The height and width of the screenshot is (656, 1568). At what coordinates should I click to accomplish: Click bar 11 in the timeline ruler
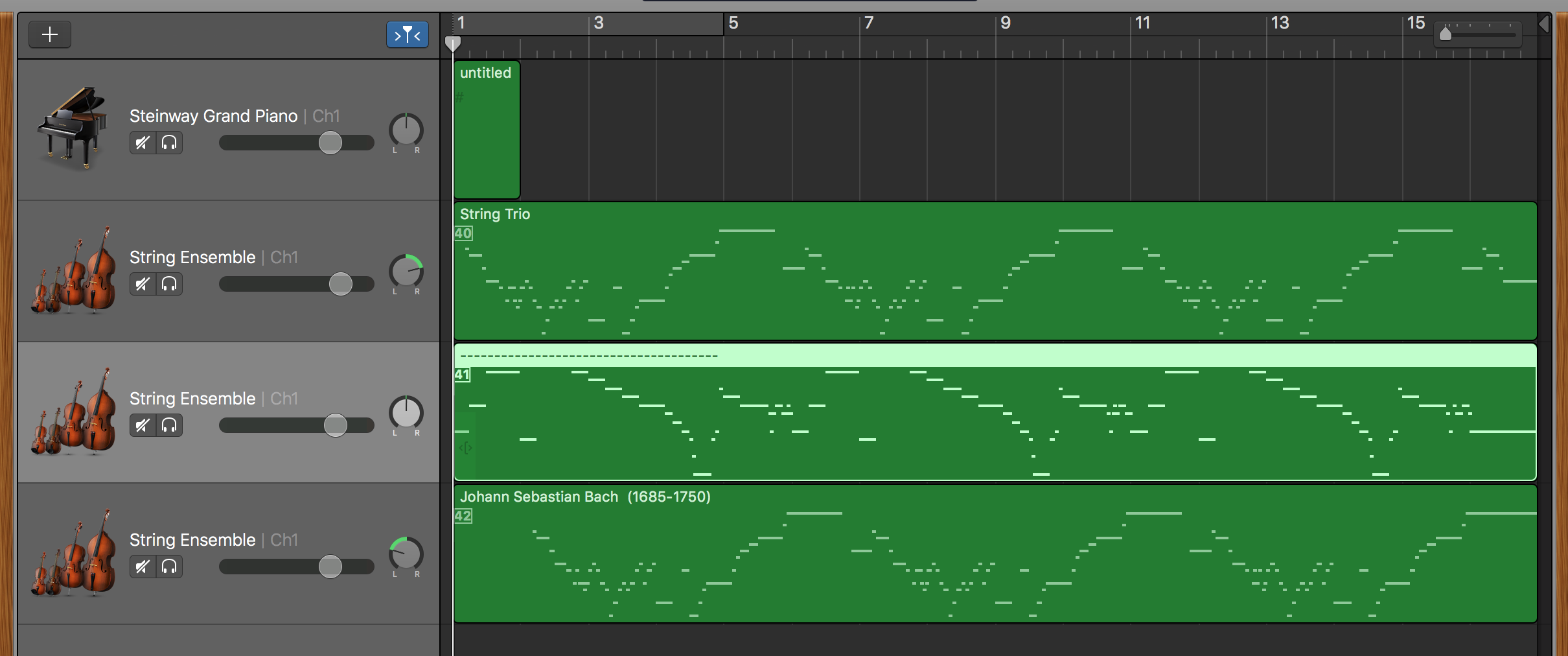click(1143, 23)
